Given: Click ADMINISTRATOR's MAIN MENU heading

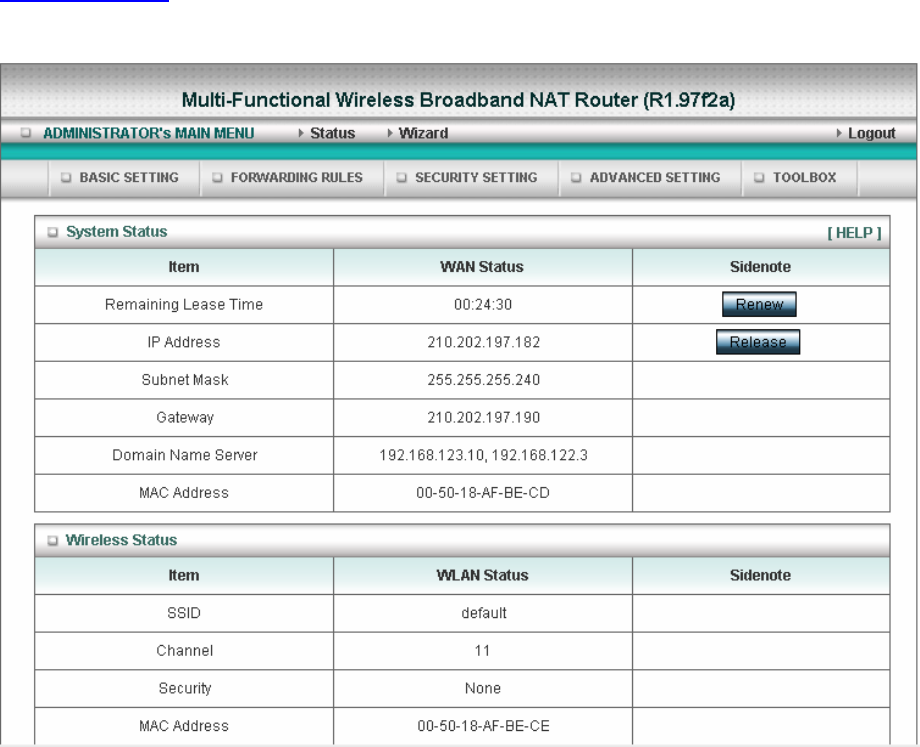Looking at the screenshot, I should pyautogui.click(x=148, y=133).
